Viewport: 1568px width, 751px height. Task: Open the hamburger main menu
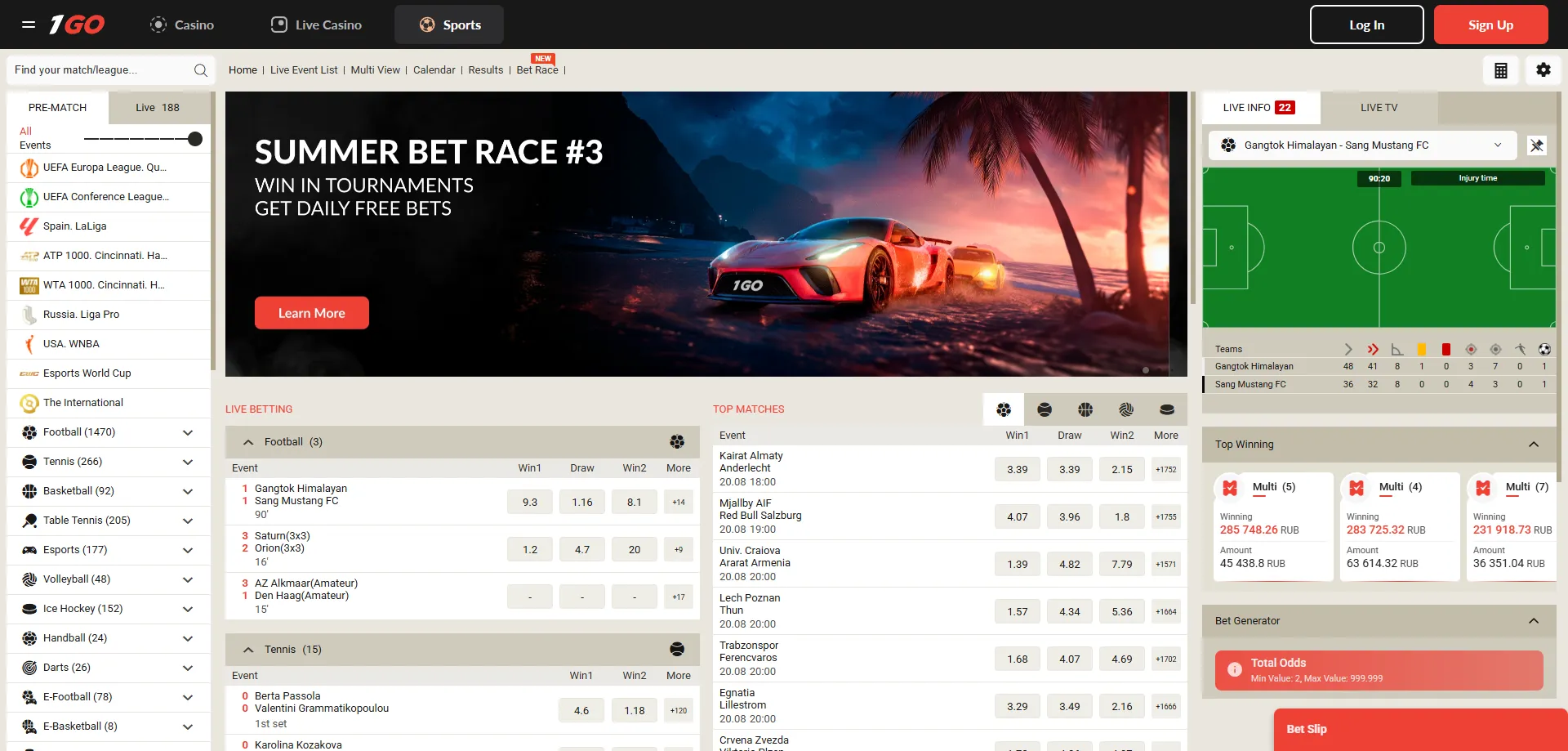click(29, 25)
